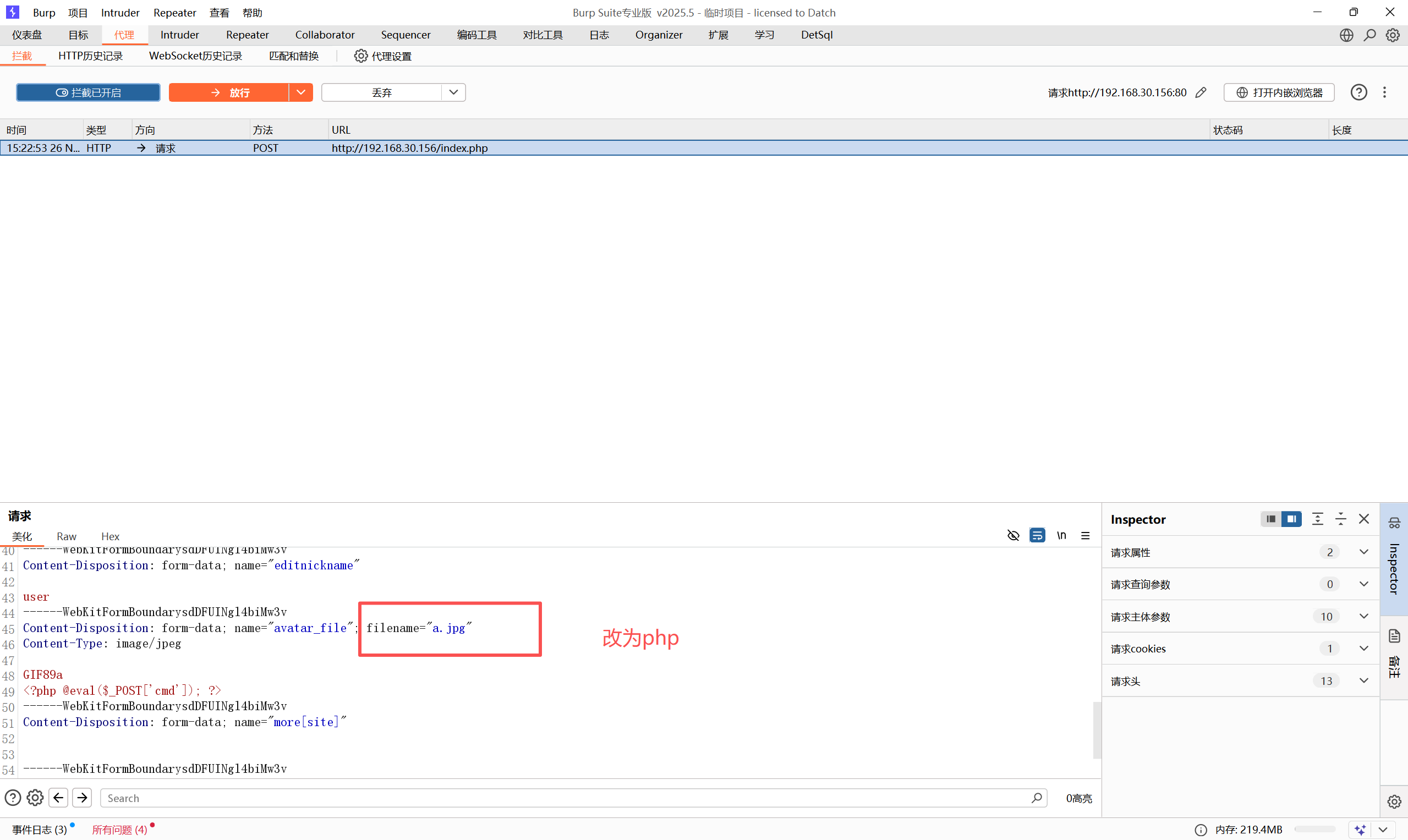
Task: Open the request editor hamburger menu
Action: pos(1085,535)
